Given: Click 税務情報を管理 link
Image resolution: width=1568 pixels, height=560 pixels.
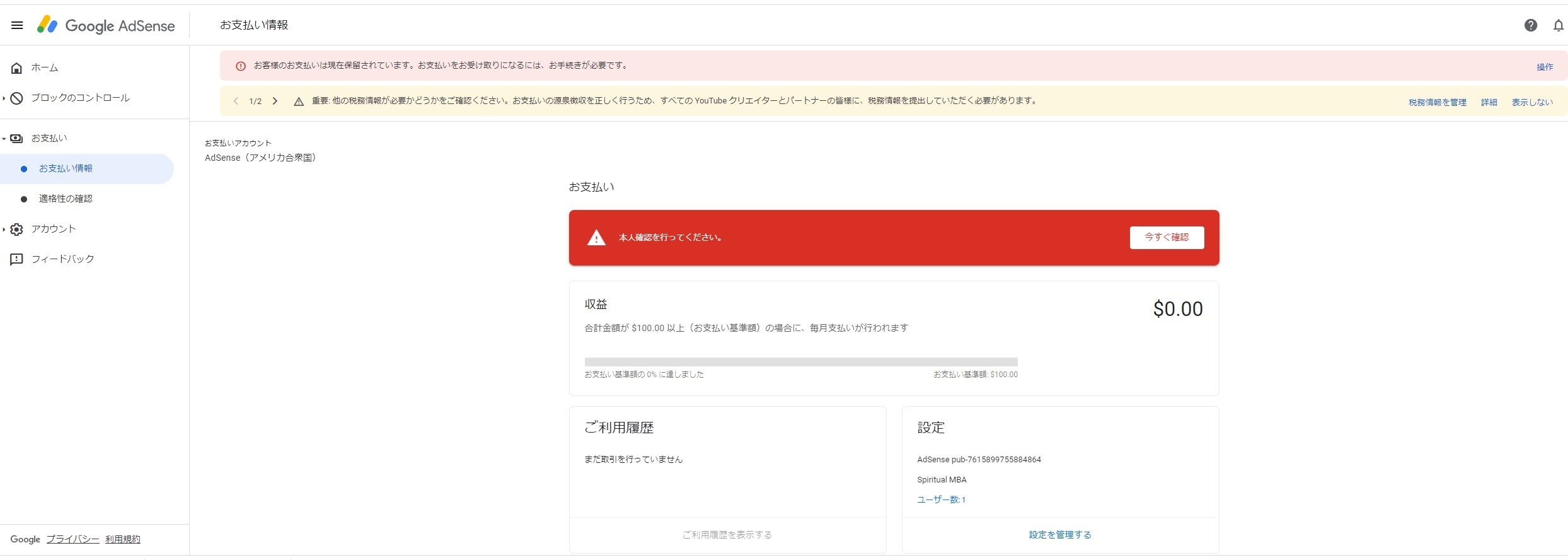Looking at the screenshot, I should pos(1438,102).
